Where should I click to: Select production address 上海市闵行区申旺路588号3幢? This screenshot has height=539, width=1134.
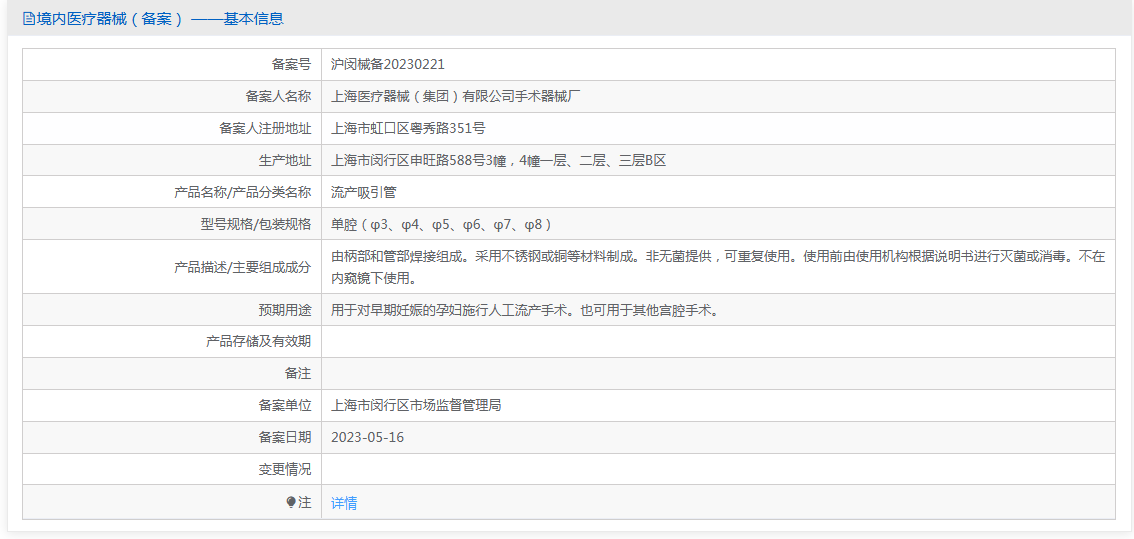tap(421, 161)
